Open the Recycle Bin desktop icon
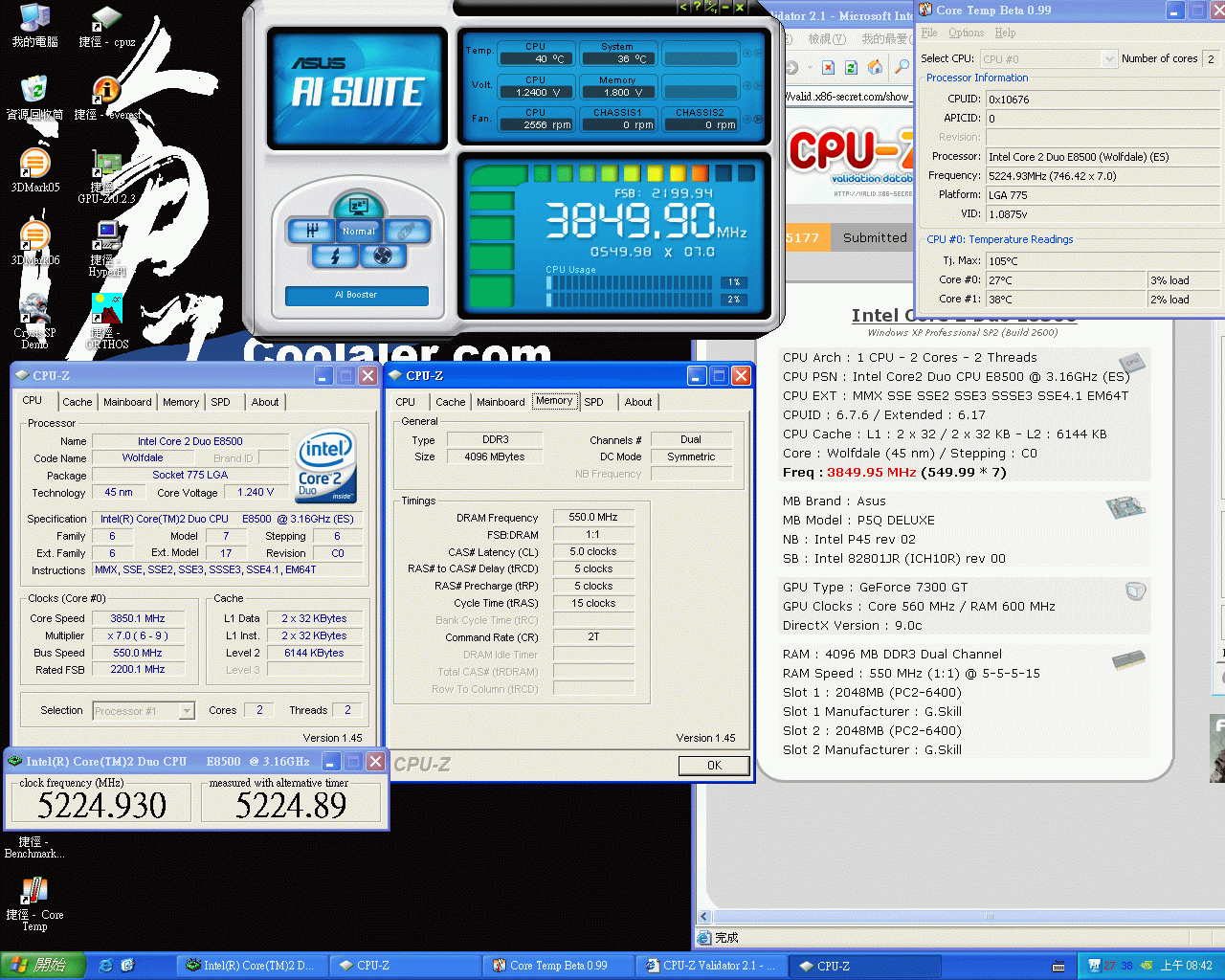 pos(34,99)
